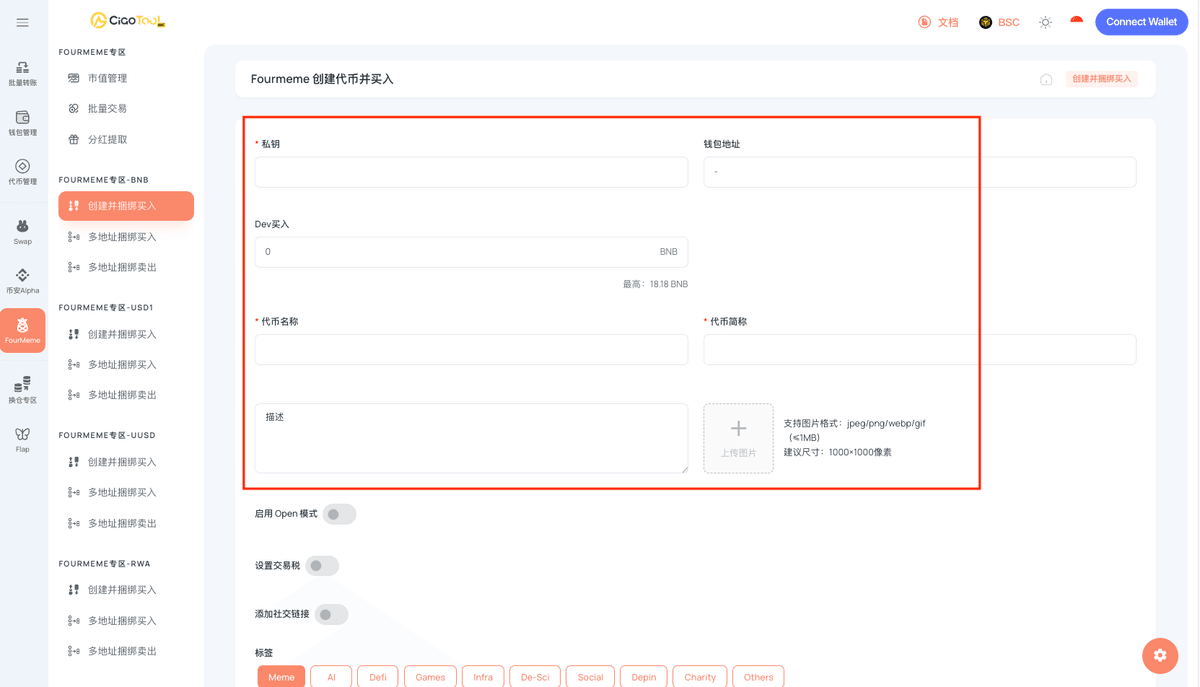Enable the 启用 Open 模式 switch

(339, 514)
